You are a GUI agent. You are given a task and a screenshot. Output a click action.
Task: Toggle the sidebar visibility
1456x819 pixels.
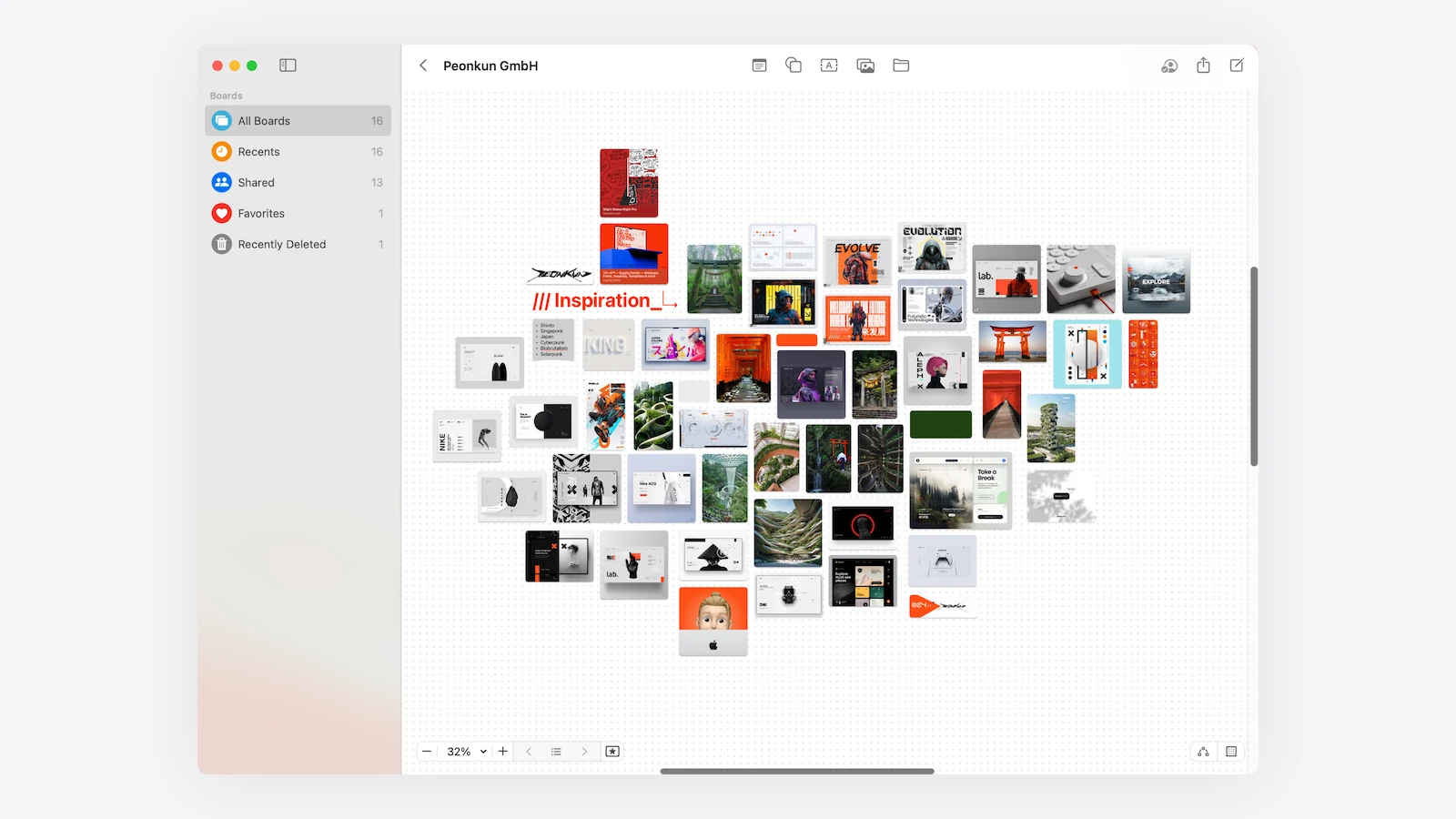[288, 66]
